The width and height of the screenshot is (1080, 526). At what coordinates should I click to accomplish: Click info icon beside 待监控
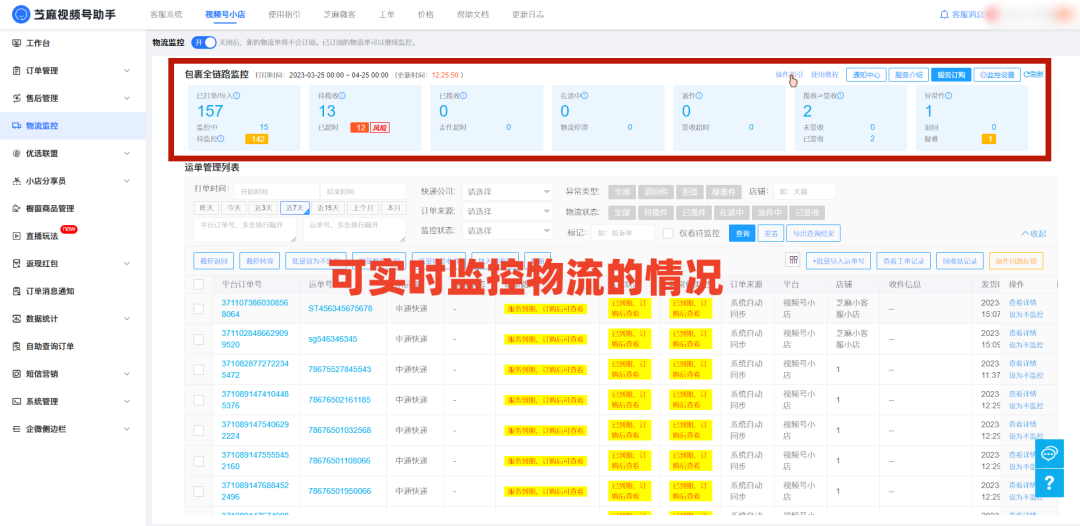tap(221, 138)
